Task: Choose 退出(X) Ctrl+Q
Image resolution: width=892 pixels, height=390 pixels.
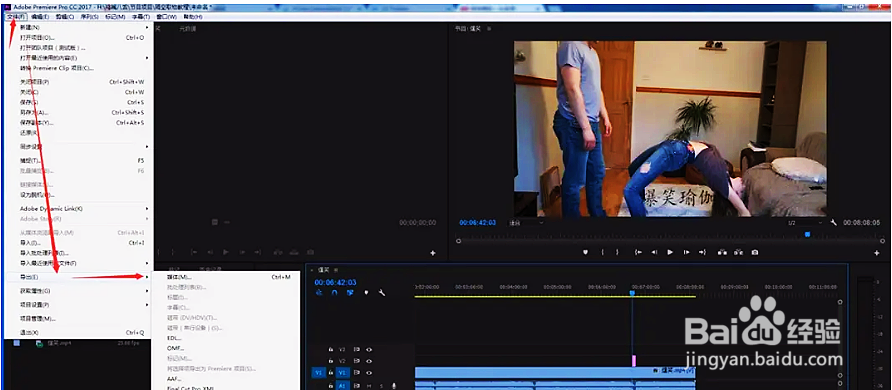Action: 78,333
